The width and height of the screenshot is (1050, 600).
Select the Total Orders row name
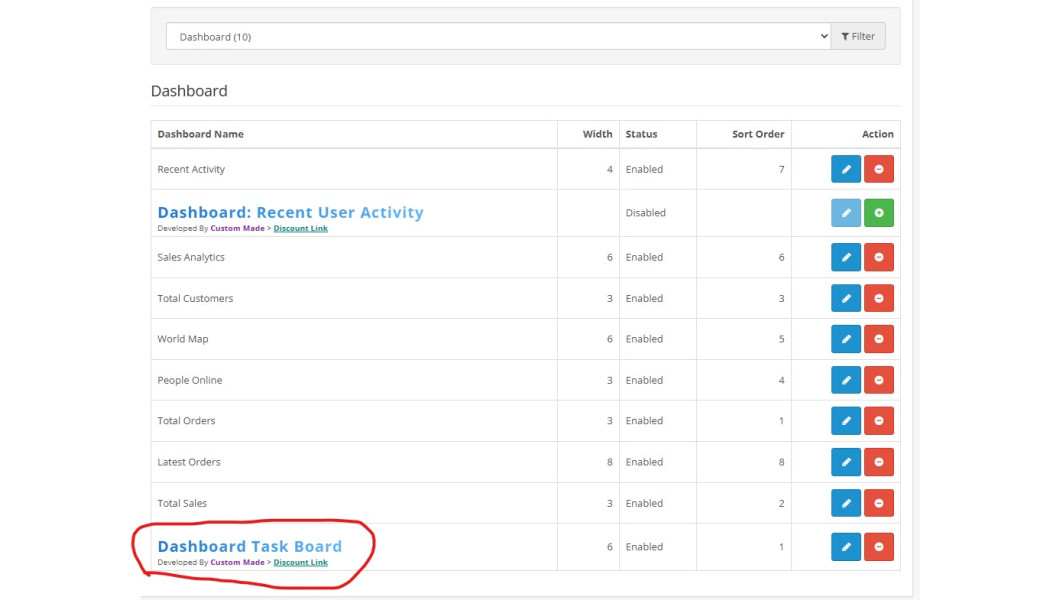pos(186,421)
